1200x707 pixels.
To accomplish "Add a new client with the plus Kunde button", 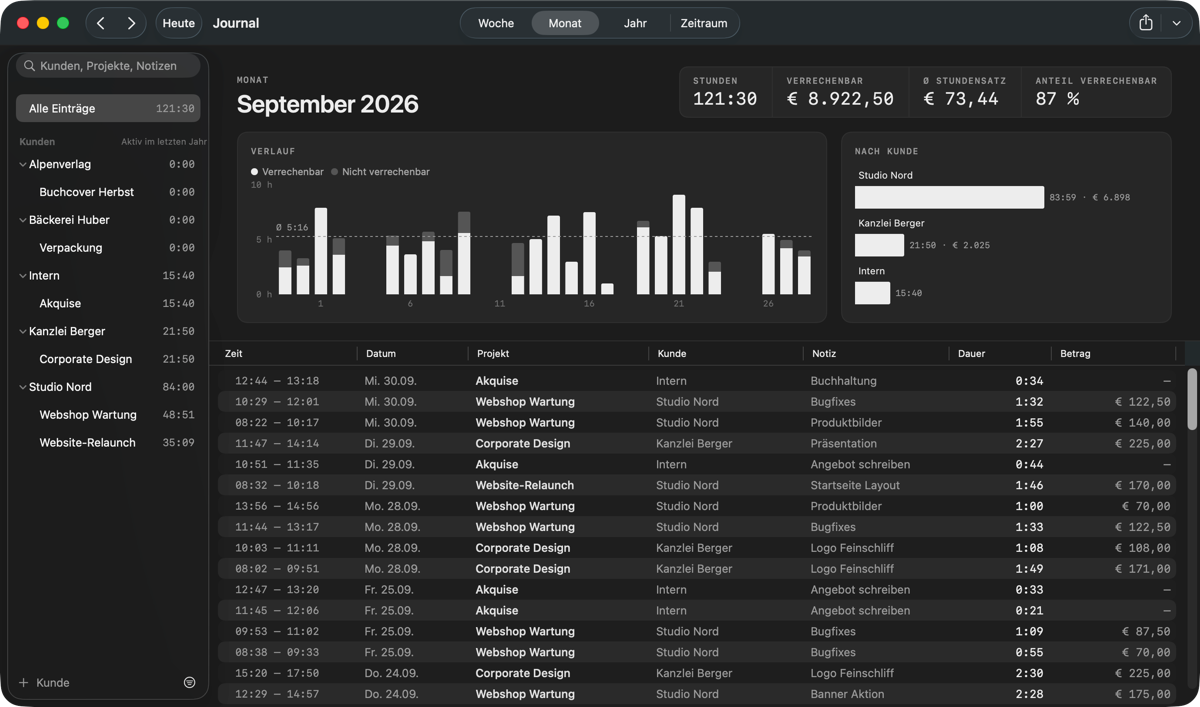I will point(44,682).
